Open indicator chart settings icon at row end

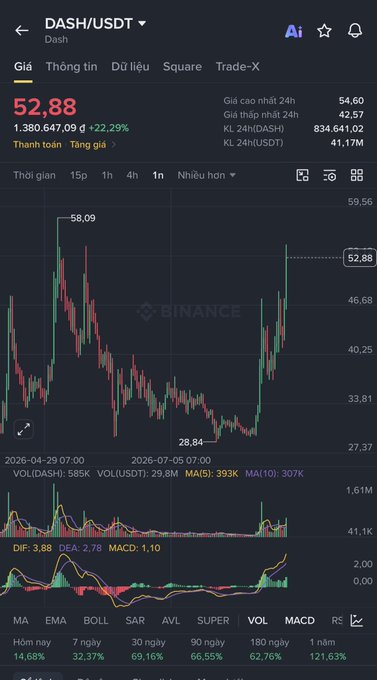coord(357,621)
